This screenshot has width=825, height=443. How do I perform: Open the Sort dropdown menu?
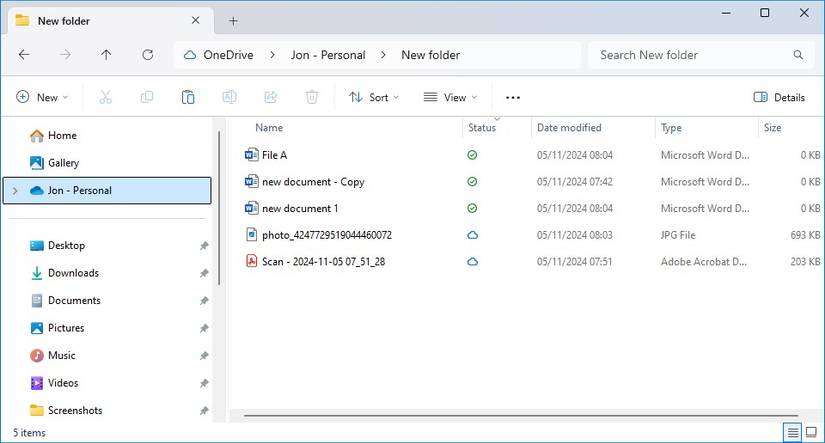coord(373,97)
